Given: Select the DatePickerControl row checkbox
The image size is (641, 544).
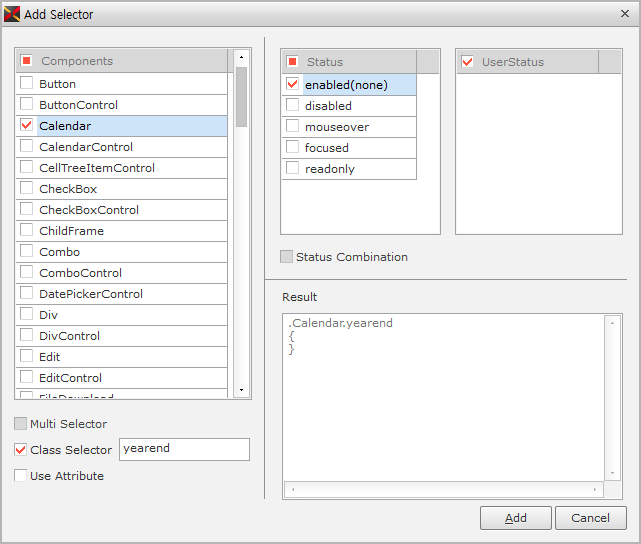Looking at the screenshot, I should click(x=27, y=294).
